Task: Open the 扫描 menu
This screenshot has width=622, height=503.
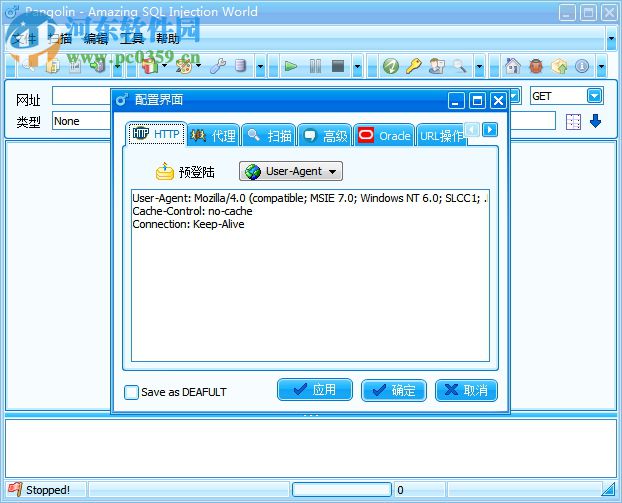Action: [60, 38]
